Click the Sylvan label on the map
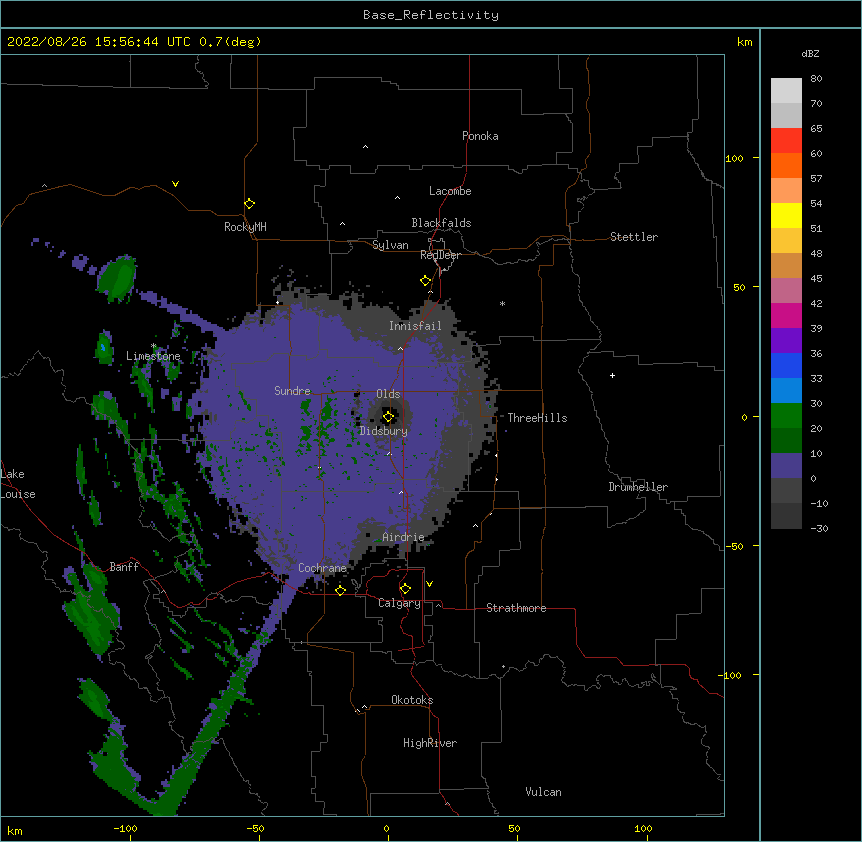862x842 pixels. (390, 245)
